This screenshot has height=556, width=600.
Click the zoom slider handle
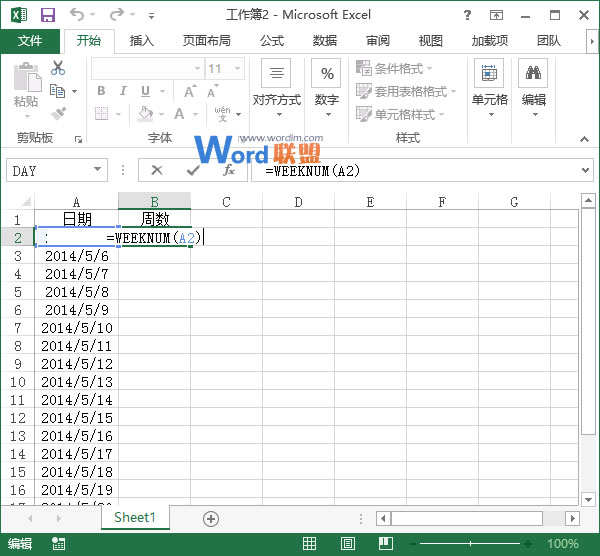click(x=470, y=543)
